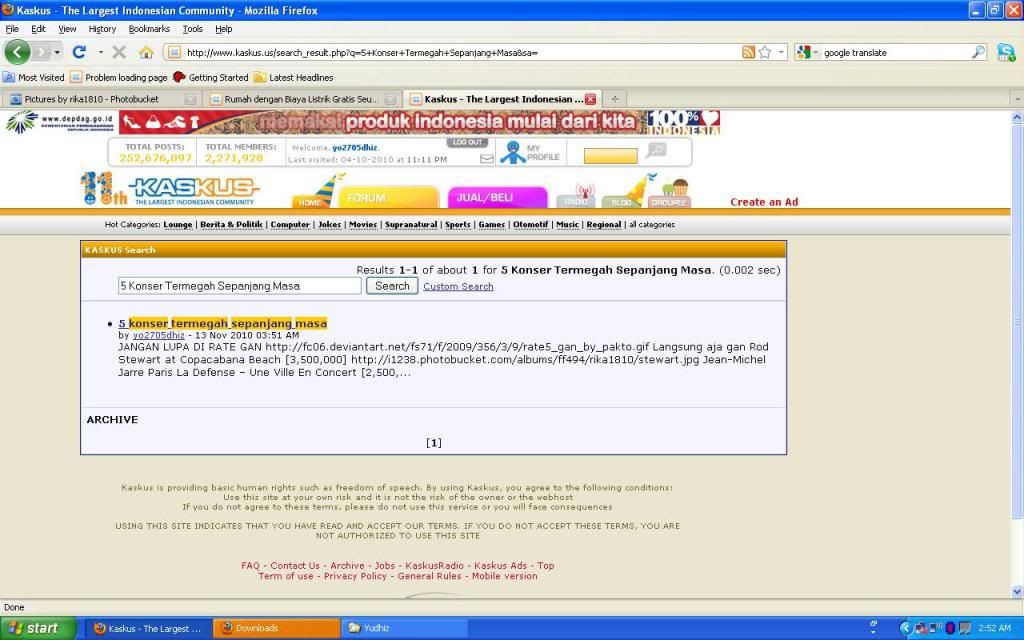Open the View menu
The image size is (1024, 640).
click(x=67, y=29)
